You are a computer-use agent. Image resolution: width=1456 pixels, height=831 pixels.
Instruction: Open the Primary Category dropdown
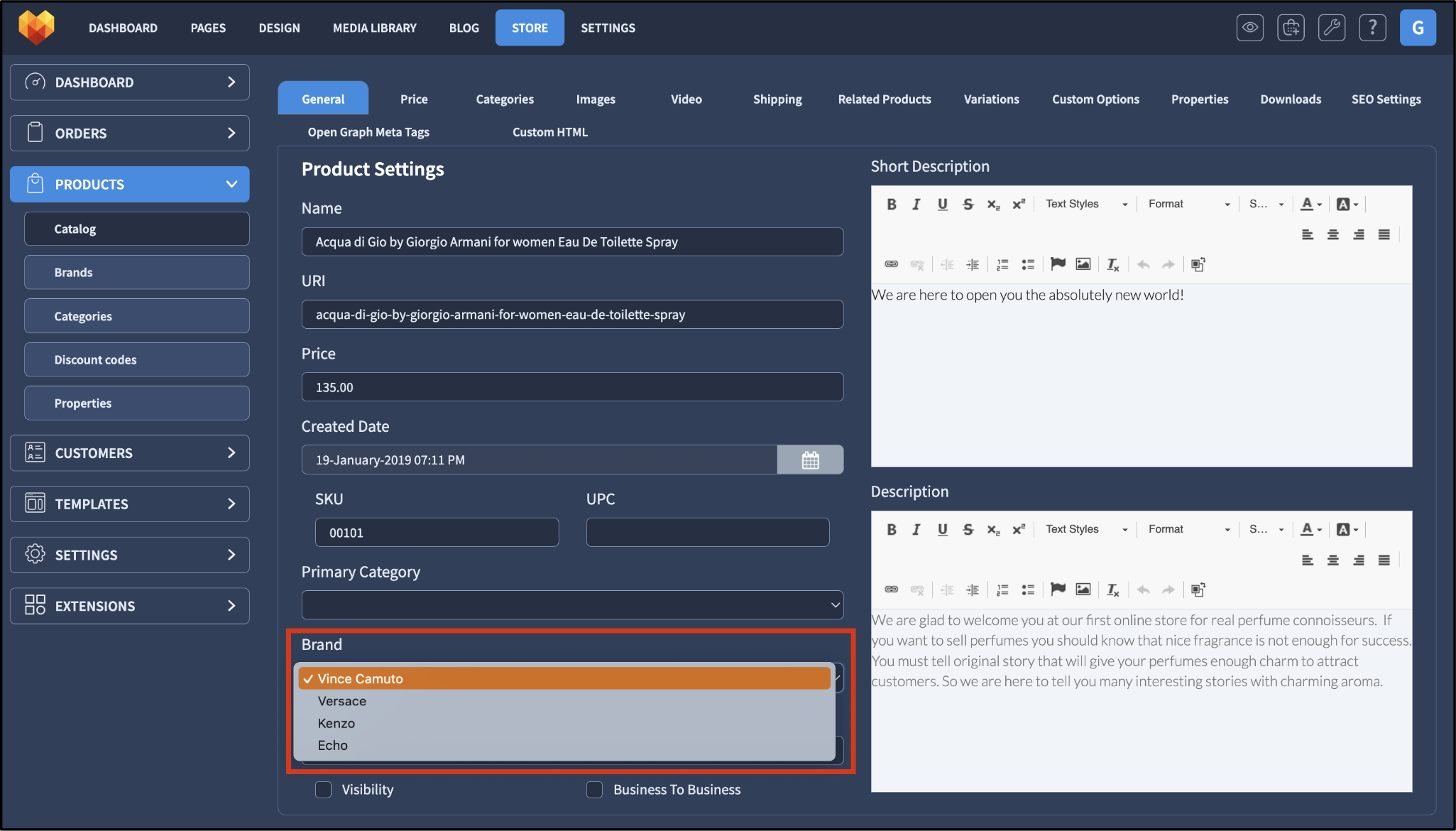(x=572, y=605)
